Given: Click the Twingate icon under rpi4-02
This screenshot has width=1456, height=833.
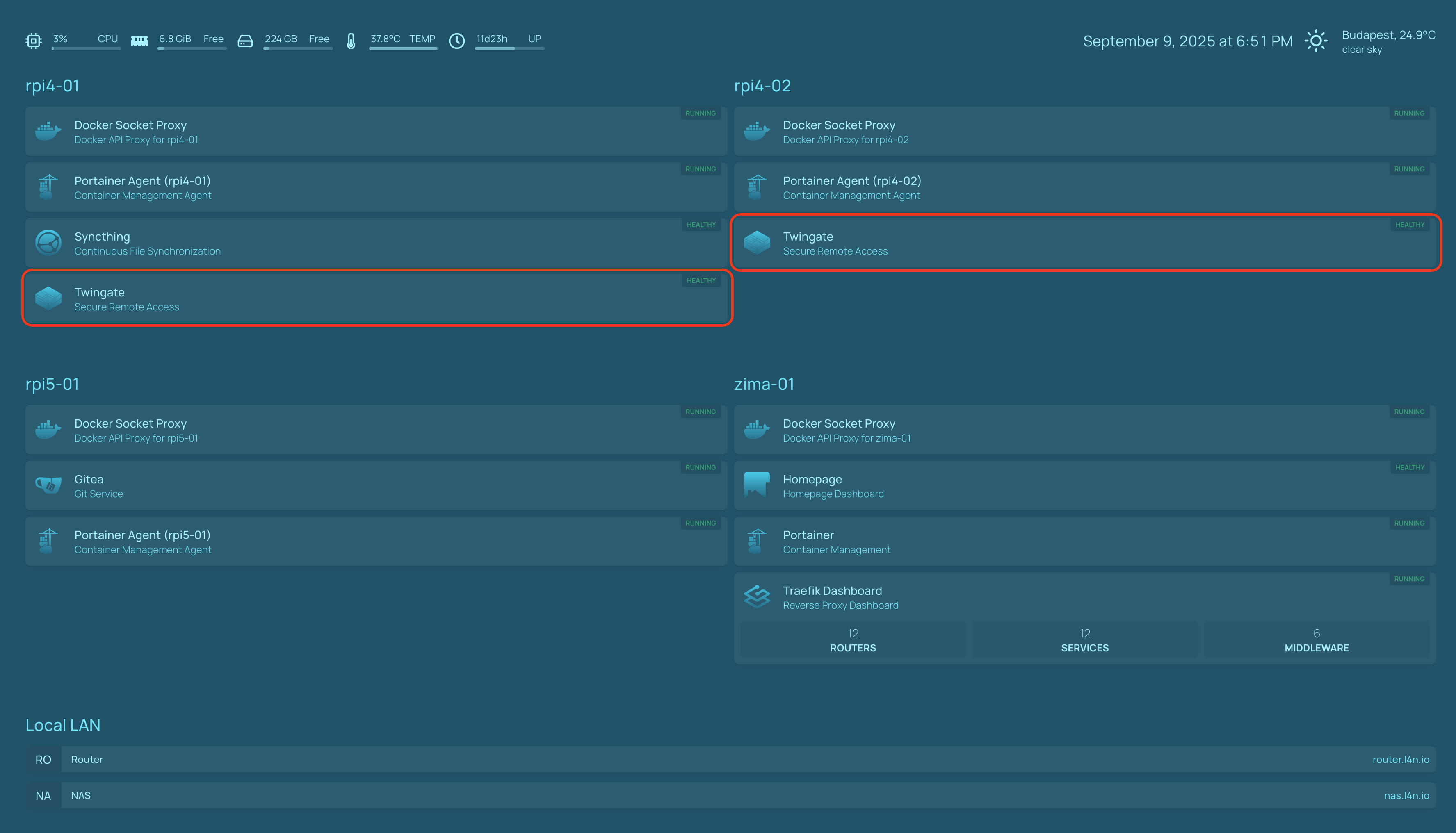Looking at the screenshot, I should pyautogui.click(x=757, y=243).
